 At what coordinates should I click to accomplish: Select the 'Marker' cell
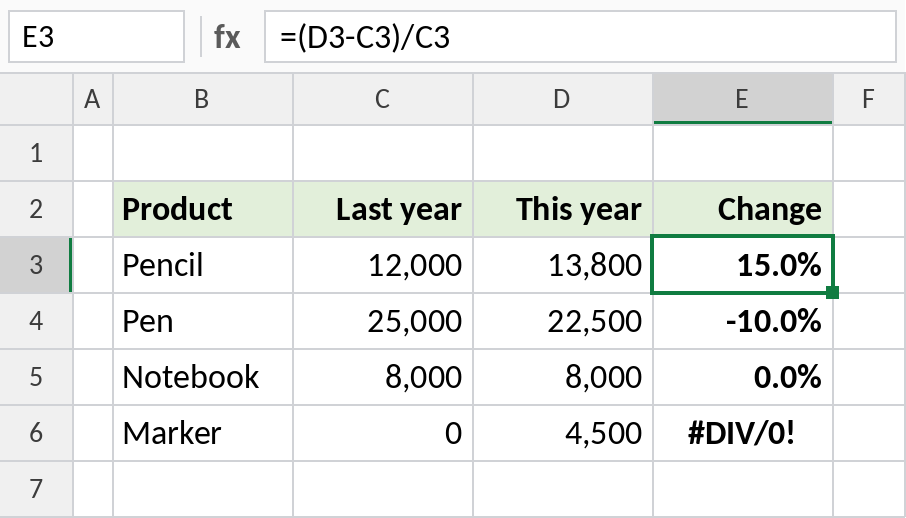(203, 432)
